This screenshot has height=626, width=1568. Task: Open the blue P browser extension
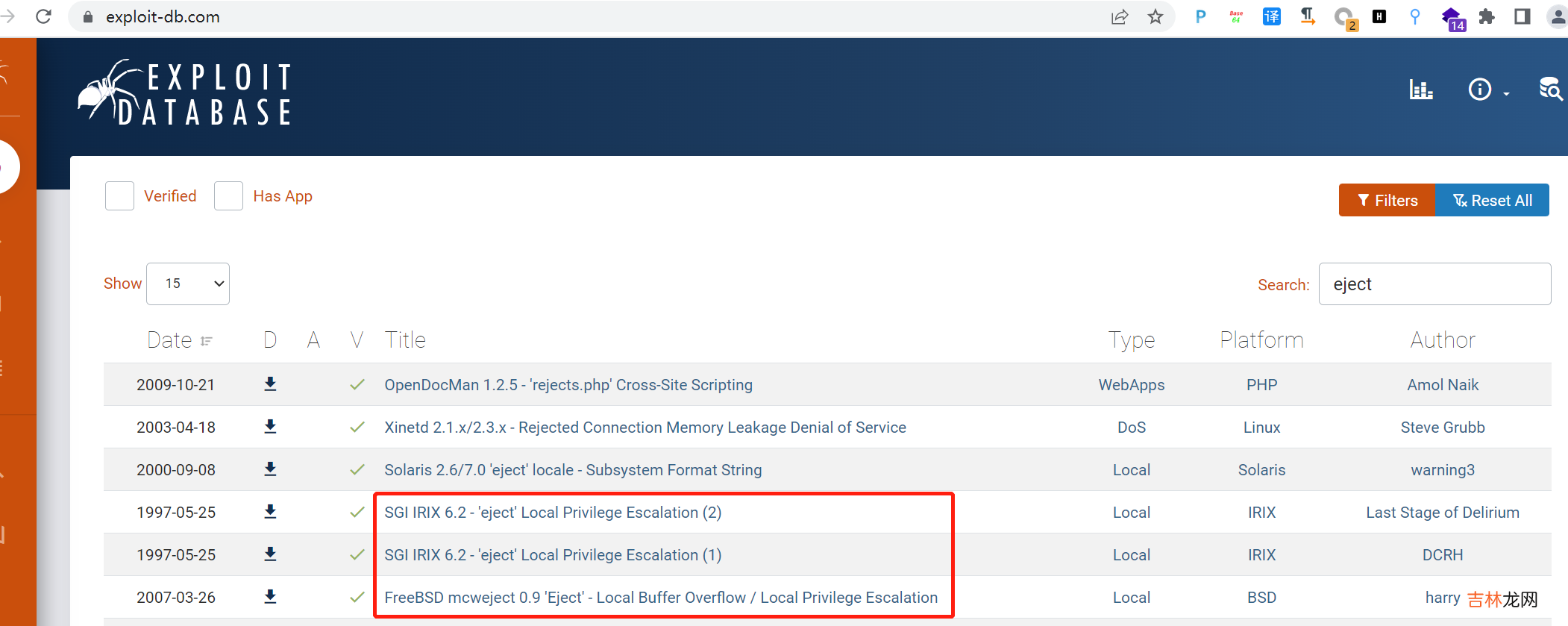tap(1200, 16)
